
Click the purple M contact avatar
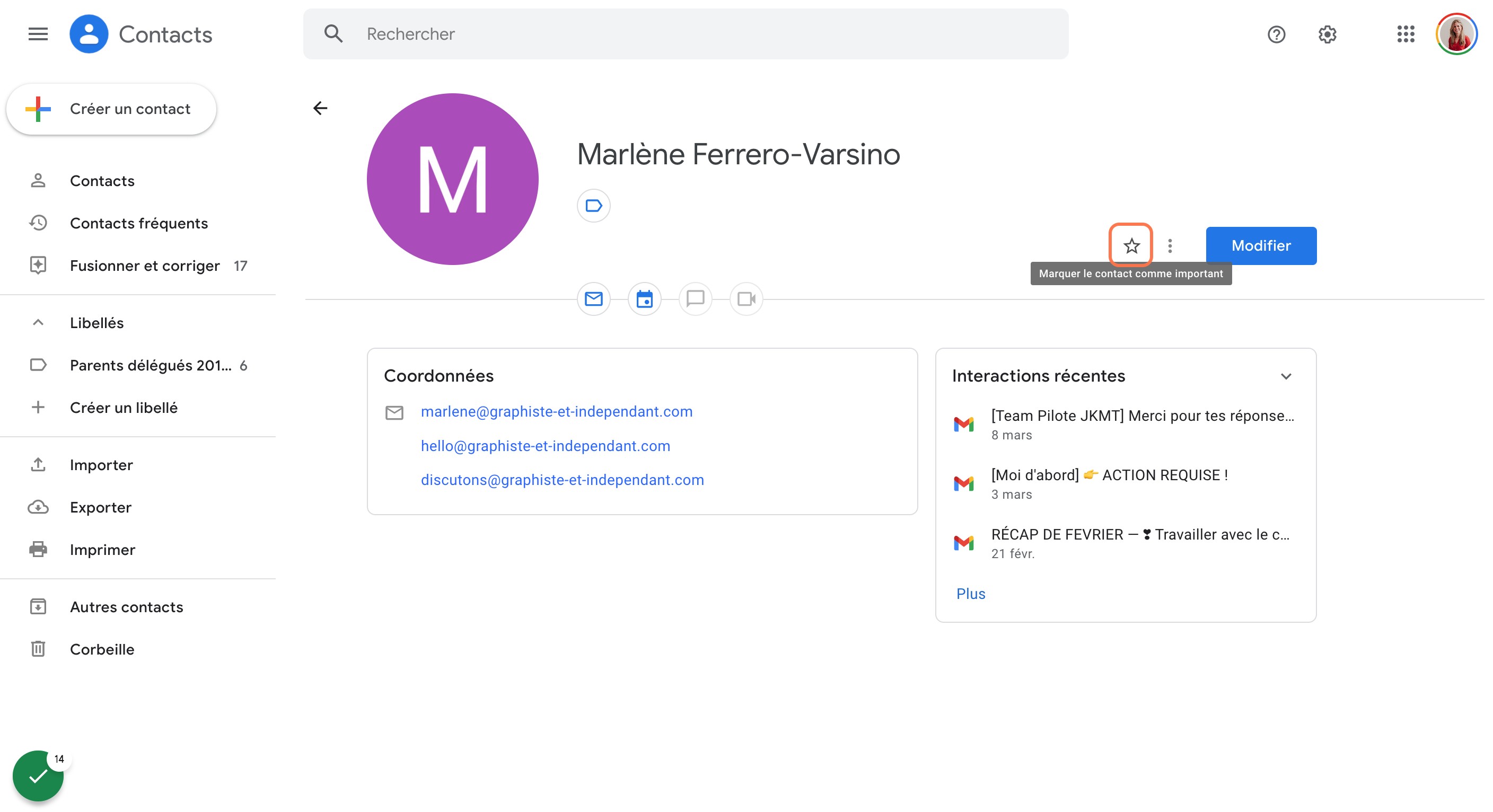point(453,179)
